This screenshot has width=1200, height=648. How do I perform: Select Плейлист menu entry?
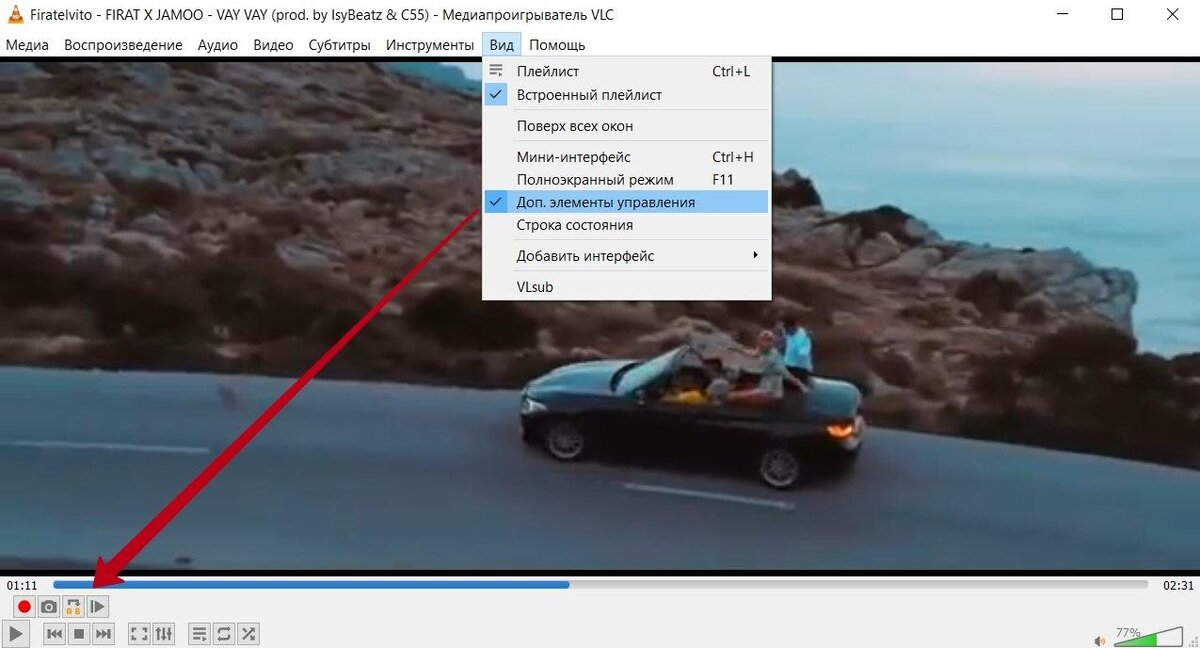626,71
